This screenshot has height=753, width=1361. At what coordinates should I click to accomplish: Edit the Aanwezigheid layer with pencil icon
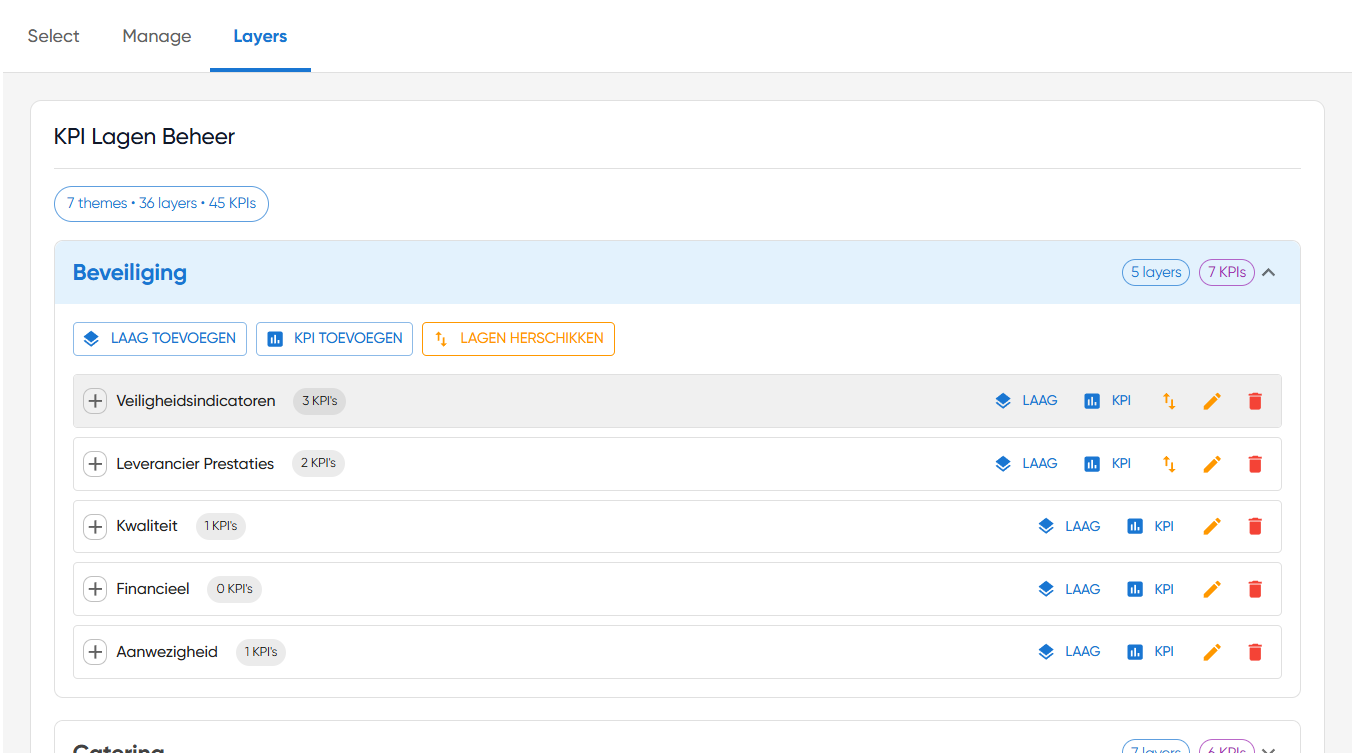(x=1212, y=652)
